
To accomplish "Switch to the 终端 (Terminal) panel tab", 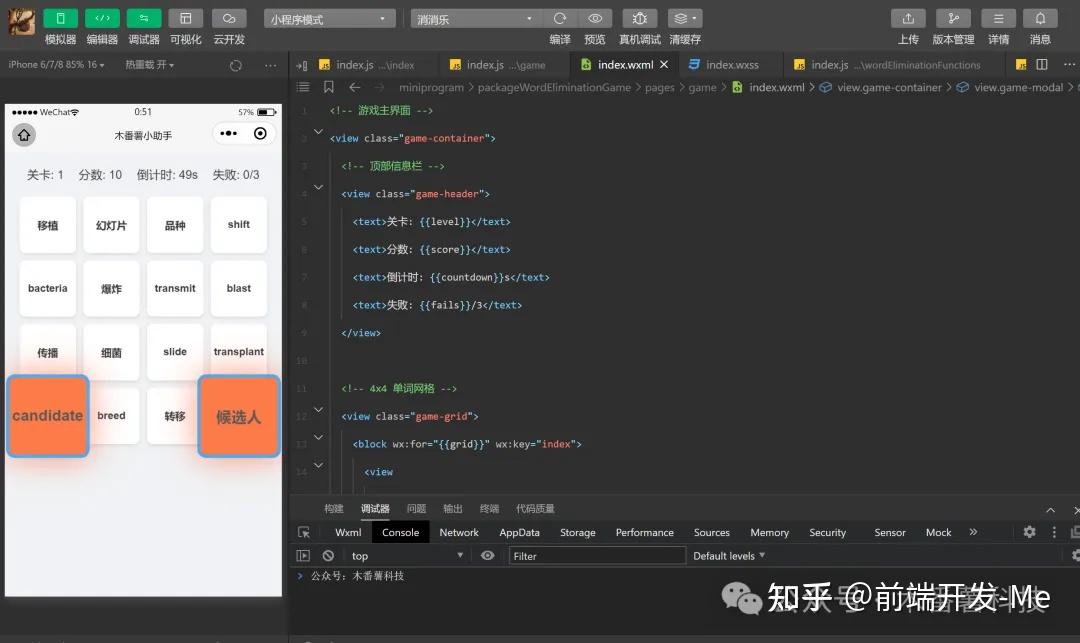I will (489, 509).
